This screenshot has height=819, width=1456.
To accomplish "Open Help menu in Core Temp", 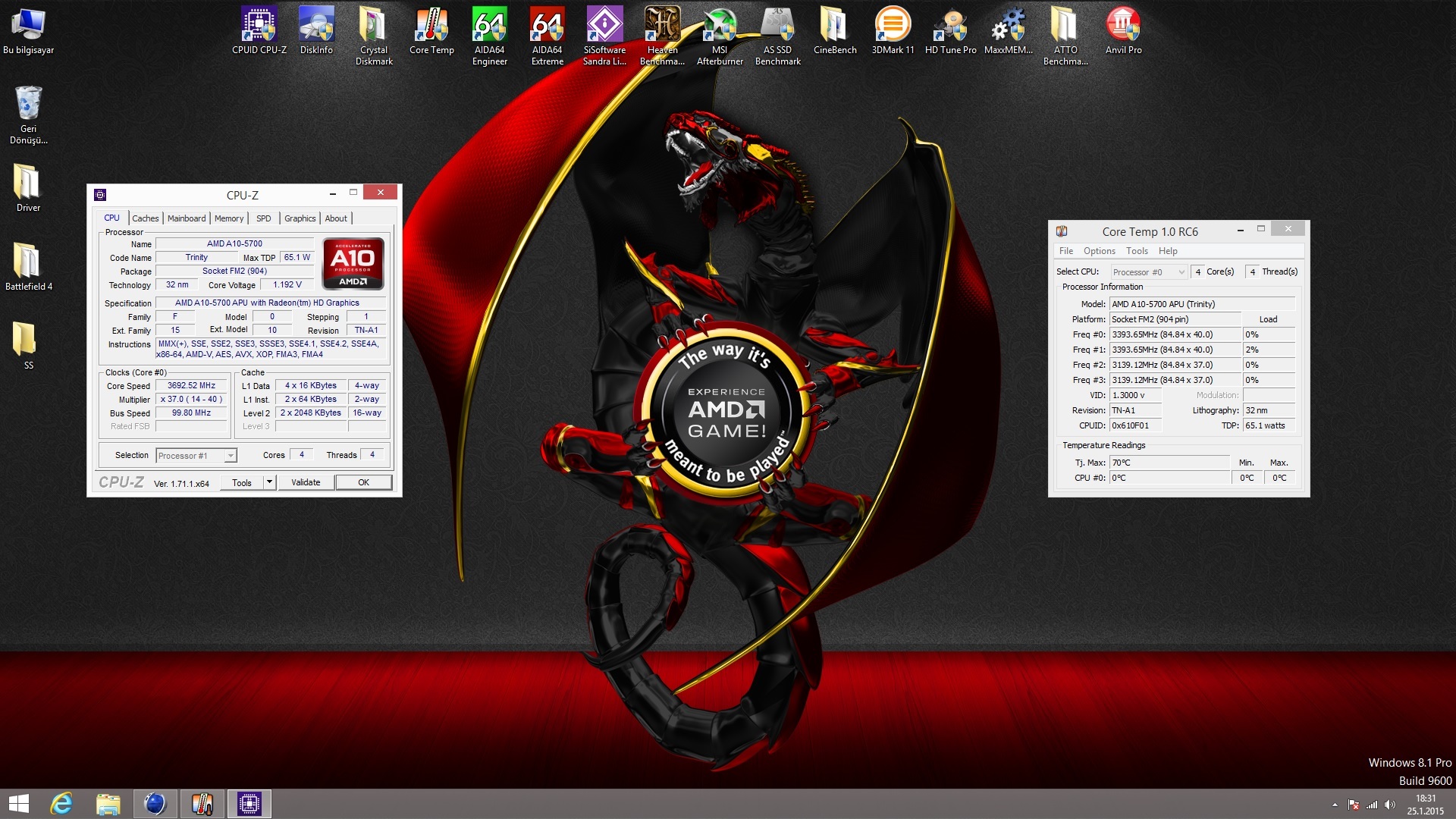I will coord(1168,251).
